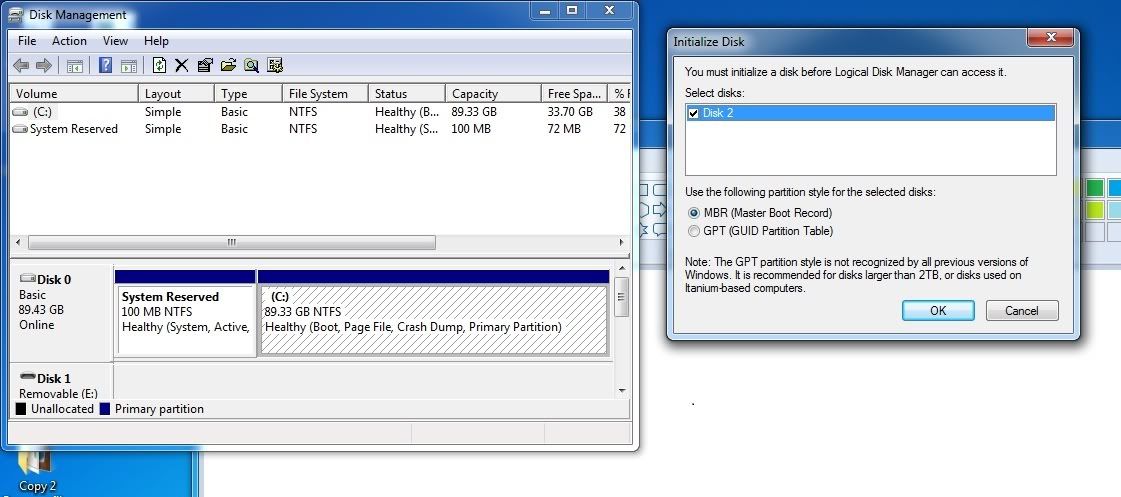This screenshot has height=497, width=1121.
Task: Click OK in Initialize Disk dialog
Action: click(x=938, y=310)
